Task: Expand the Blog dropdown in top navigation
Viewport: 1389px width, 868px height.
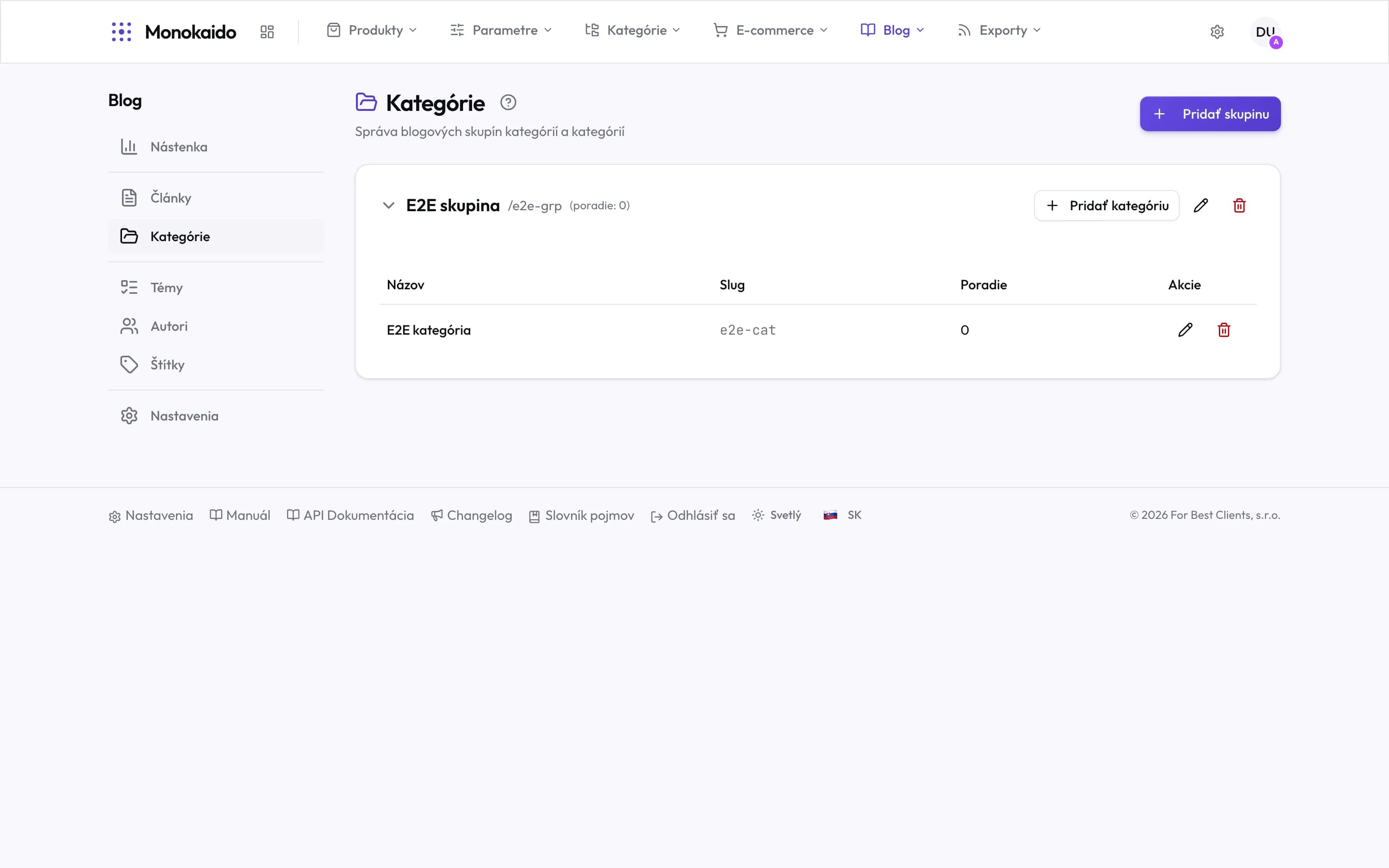Action: (893, 30)
